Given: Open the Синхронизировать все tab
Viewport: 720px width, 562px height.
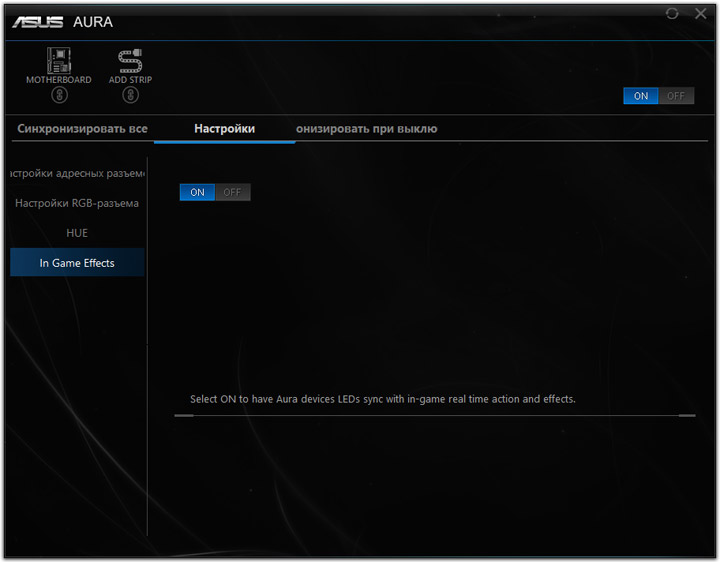Looking at the screenshot, I should point(83,129).
